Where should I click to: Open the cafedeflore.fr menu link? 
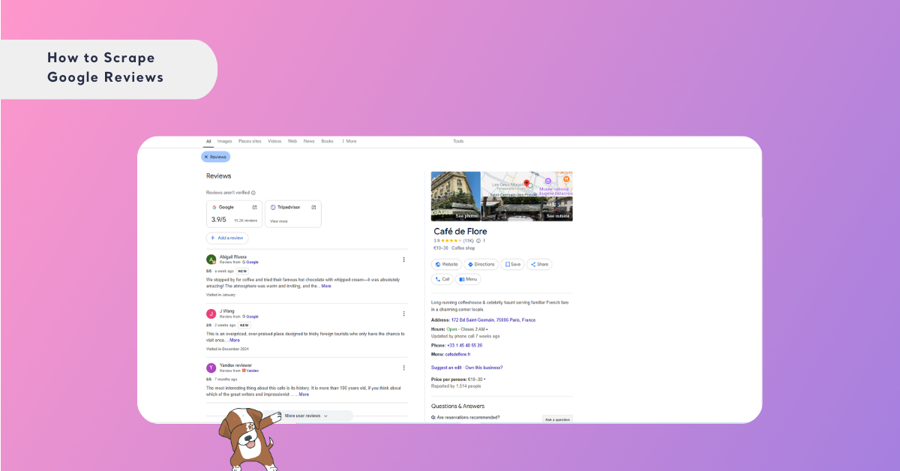[457, 355]
